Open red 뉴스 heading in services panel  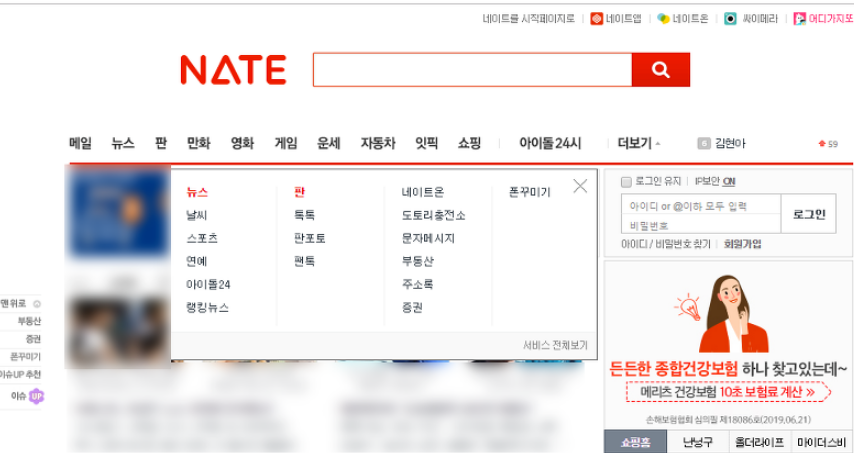tap(197, 192)
